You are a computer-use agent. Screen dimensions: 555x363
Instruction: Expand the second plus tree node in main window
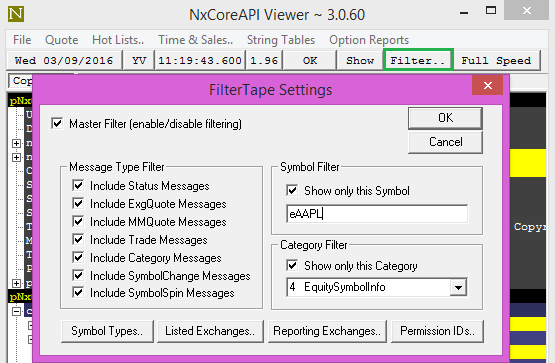point(16,157)
